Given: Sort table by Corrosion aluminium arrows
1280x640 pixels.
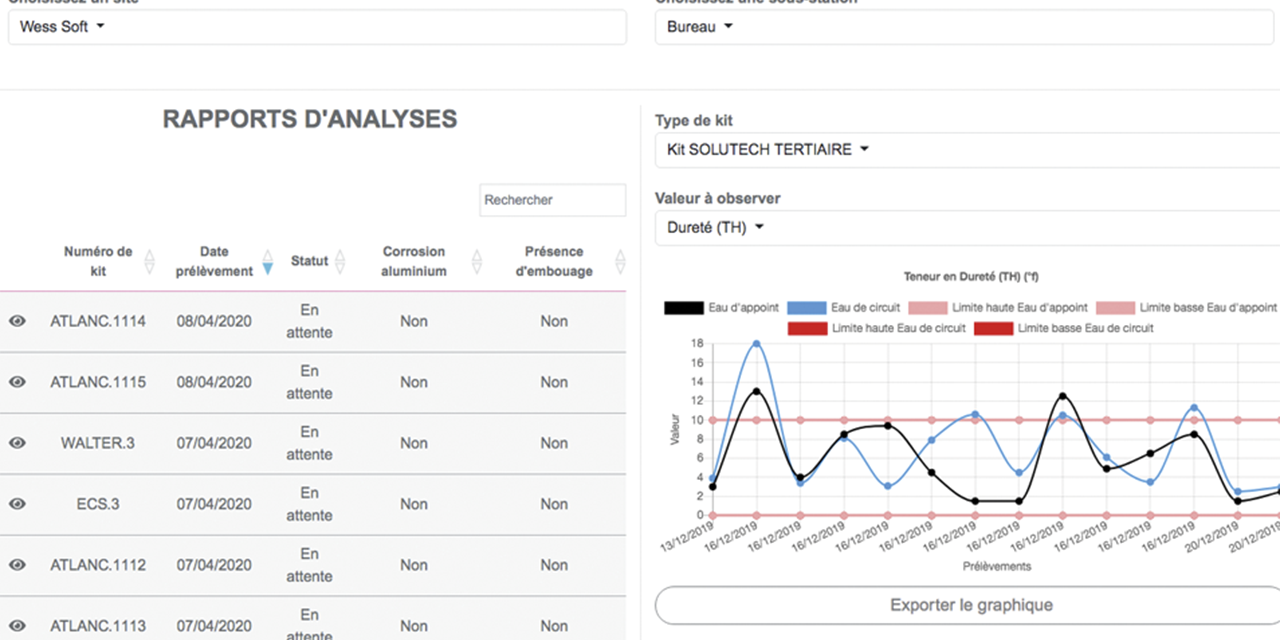Looking at the screenshot, I should click(x=476, y=262).
